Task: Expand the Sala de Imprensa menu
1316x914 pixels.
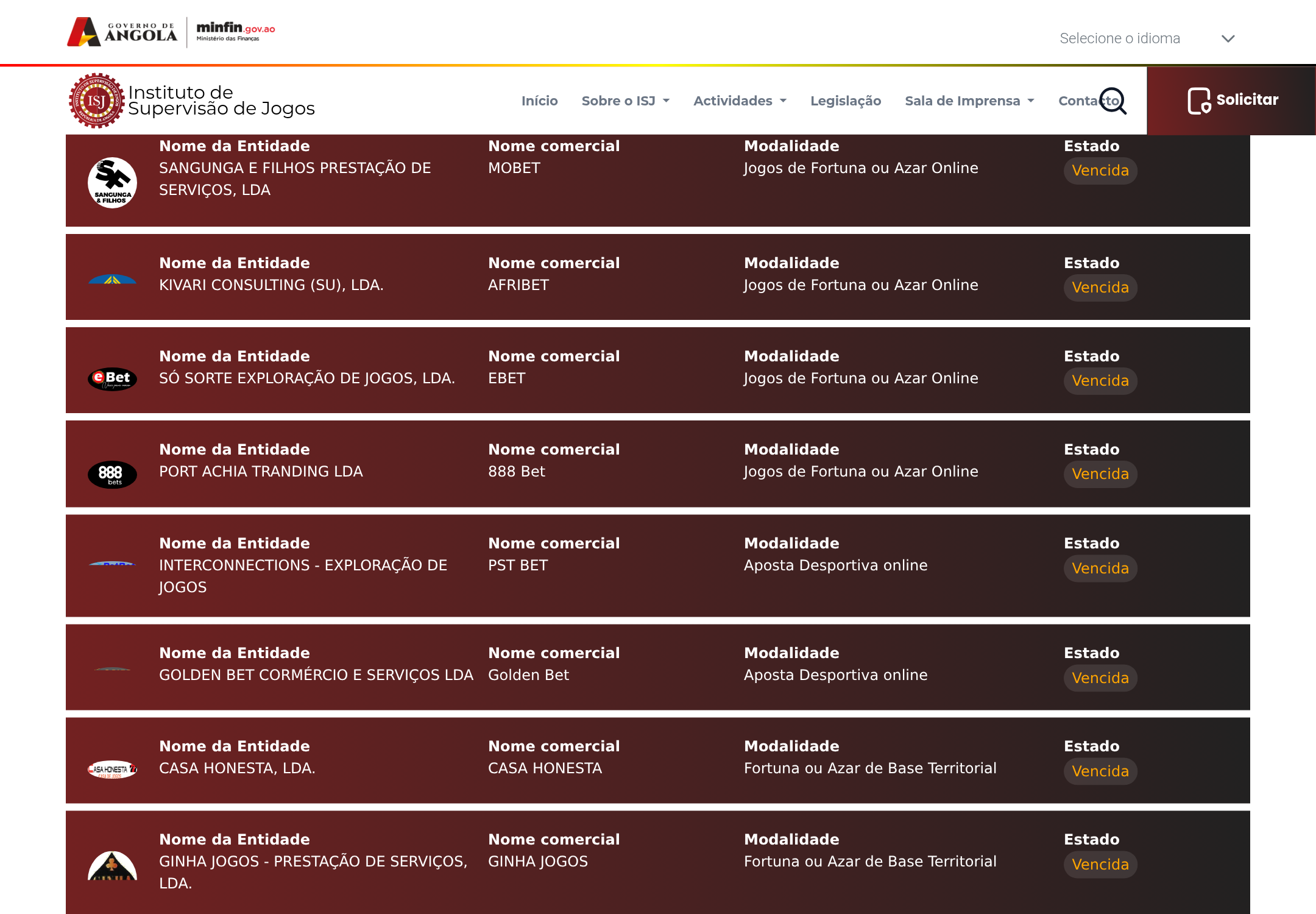Action: 969,101
